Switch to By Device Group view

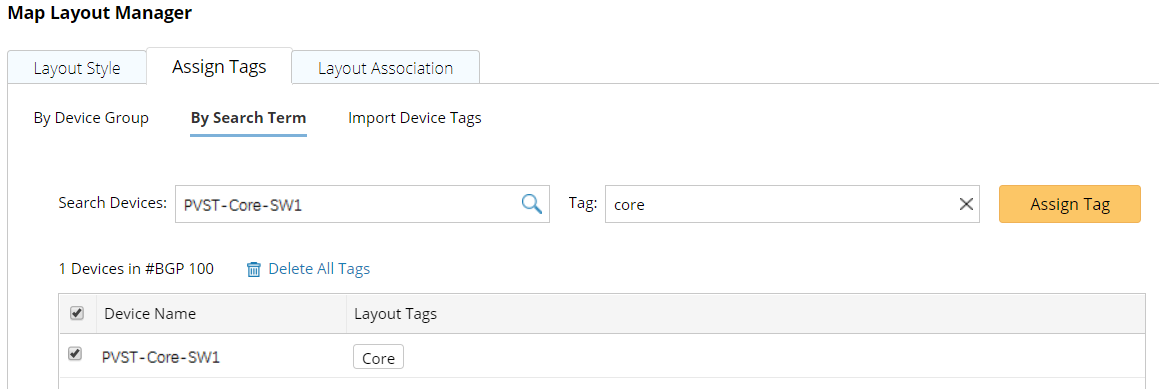click(92, 118)
